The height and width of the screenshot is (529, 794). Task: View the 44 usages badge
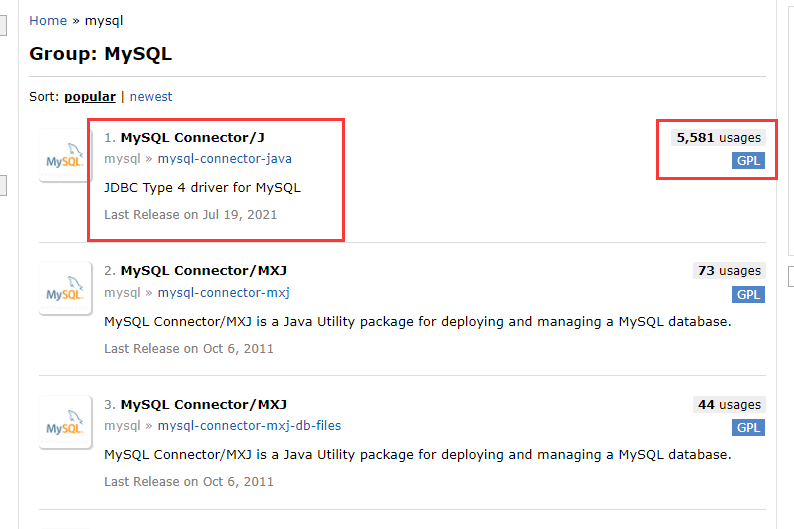click(x=728, y=405)
